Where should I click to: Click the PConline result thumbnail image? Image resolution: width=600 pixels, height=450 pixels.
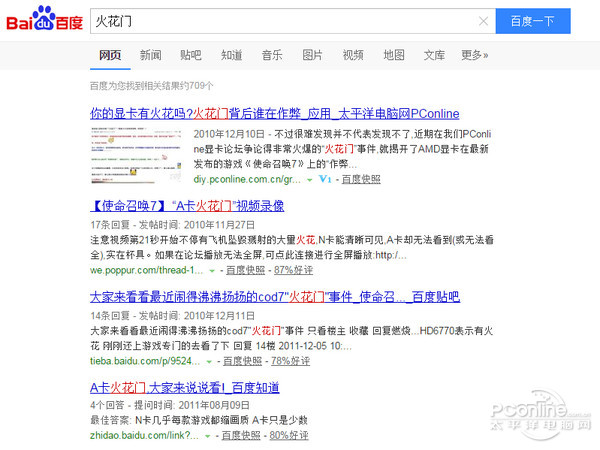[x=136, y=156]
